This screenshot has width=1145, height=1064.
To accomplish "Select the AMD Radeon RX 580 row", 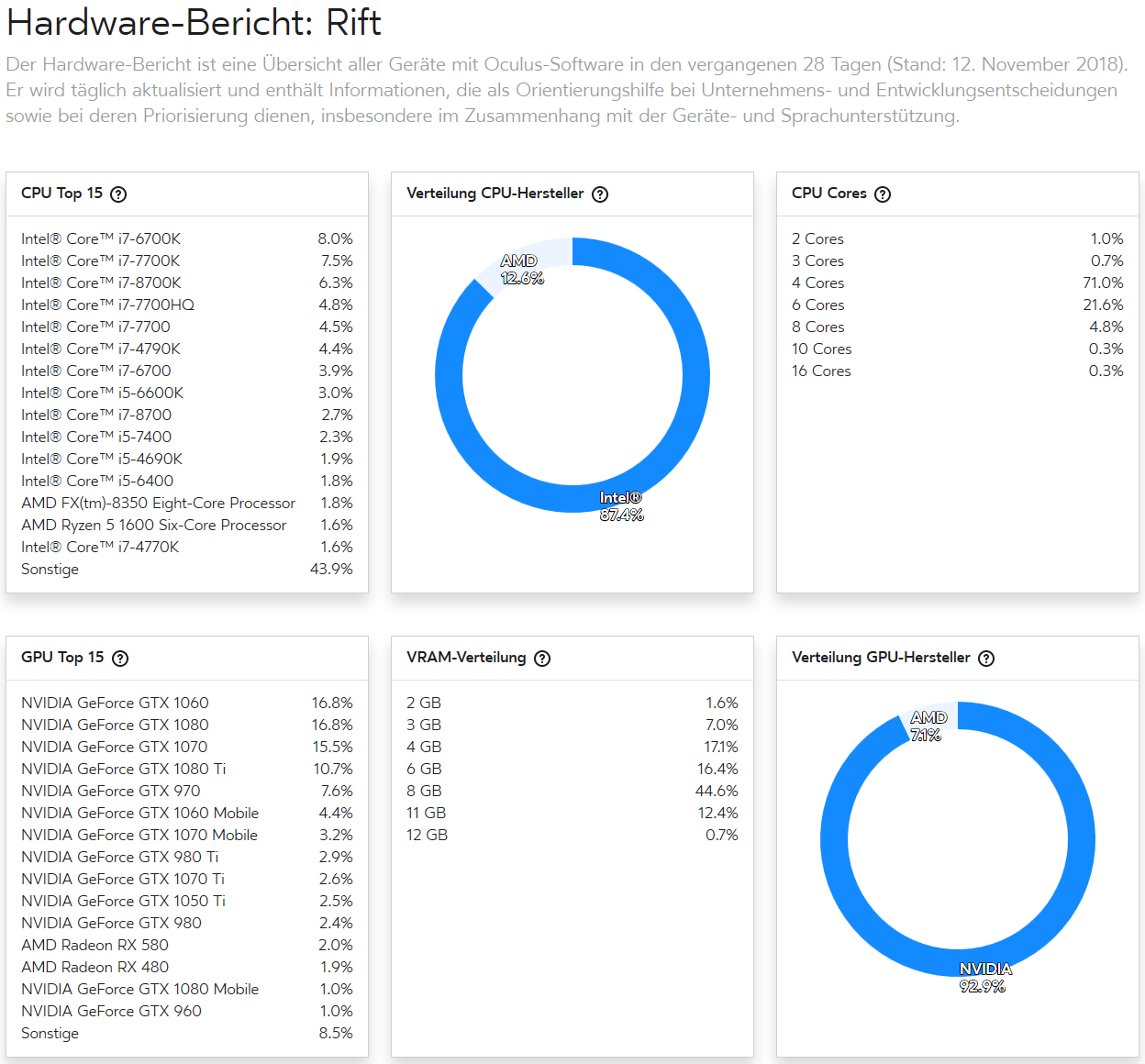I will click(187, 945).
